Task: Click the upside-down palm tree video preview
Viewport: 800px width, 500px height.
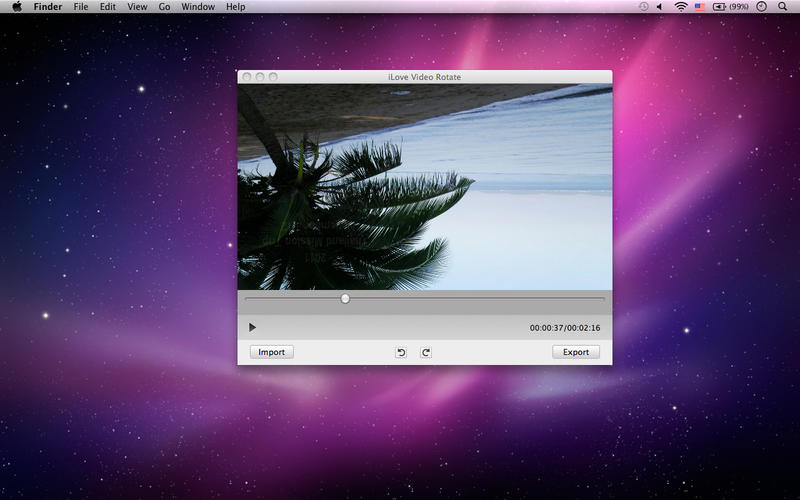Action: click(424, 187)
